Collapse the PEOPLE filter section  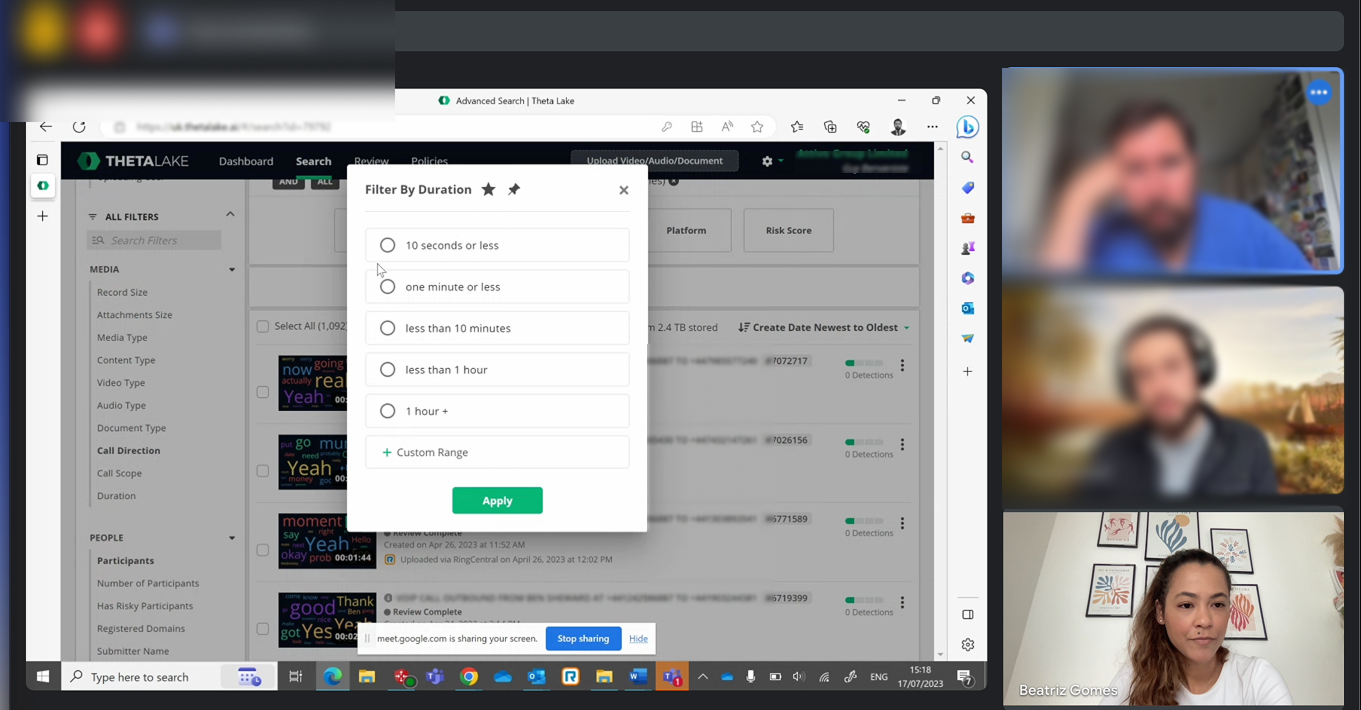tap(232, 538)
